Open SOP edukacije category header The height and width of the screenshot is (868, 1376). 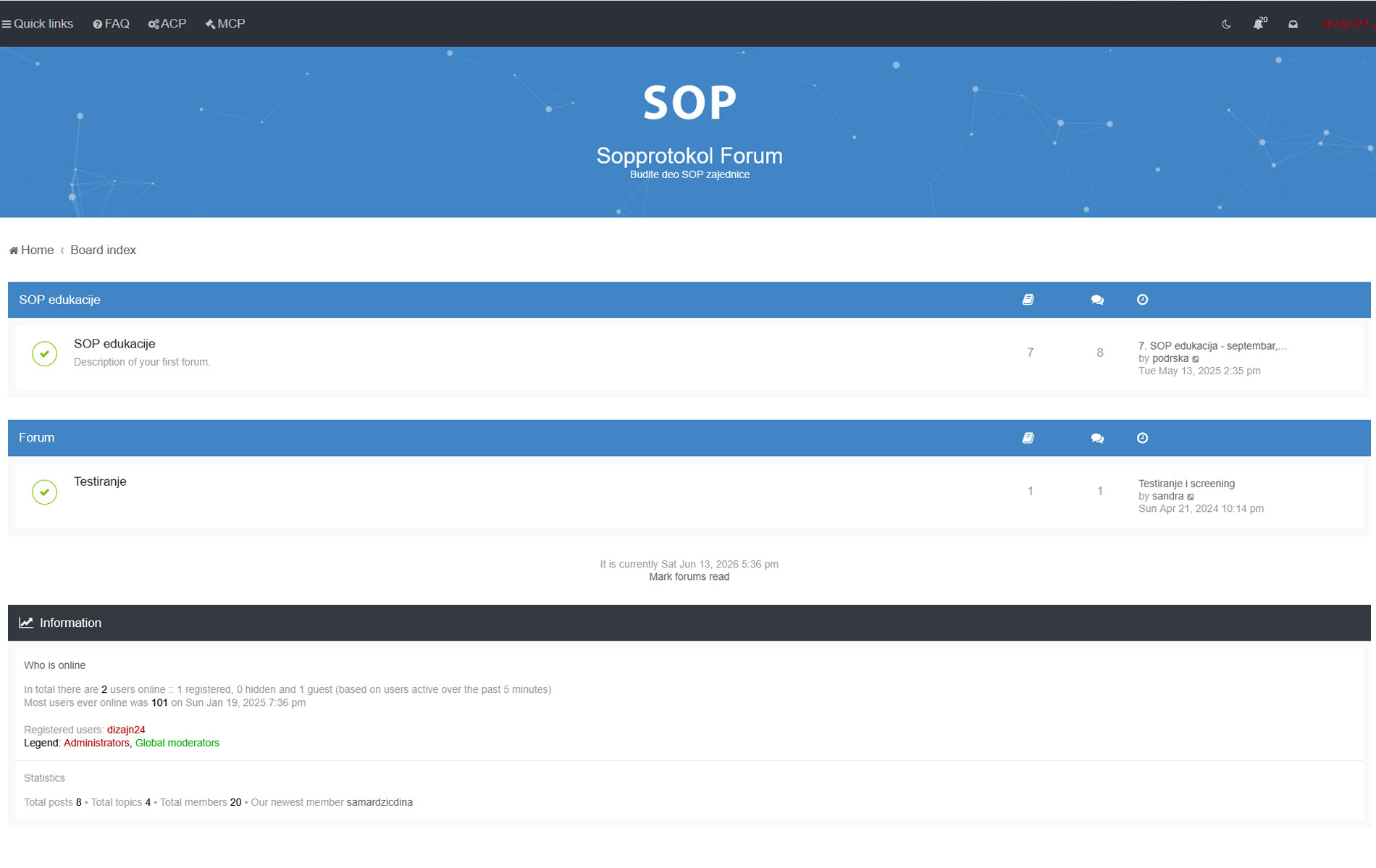(59, 300)
